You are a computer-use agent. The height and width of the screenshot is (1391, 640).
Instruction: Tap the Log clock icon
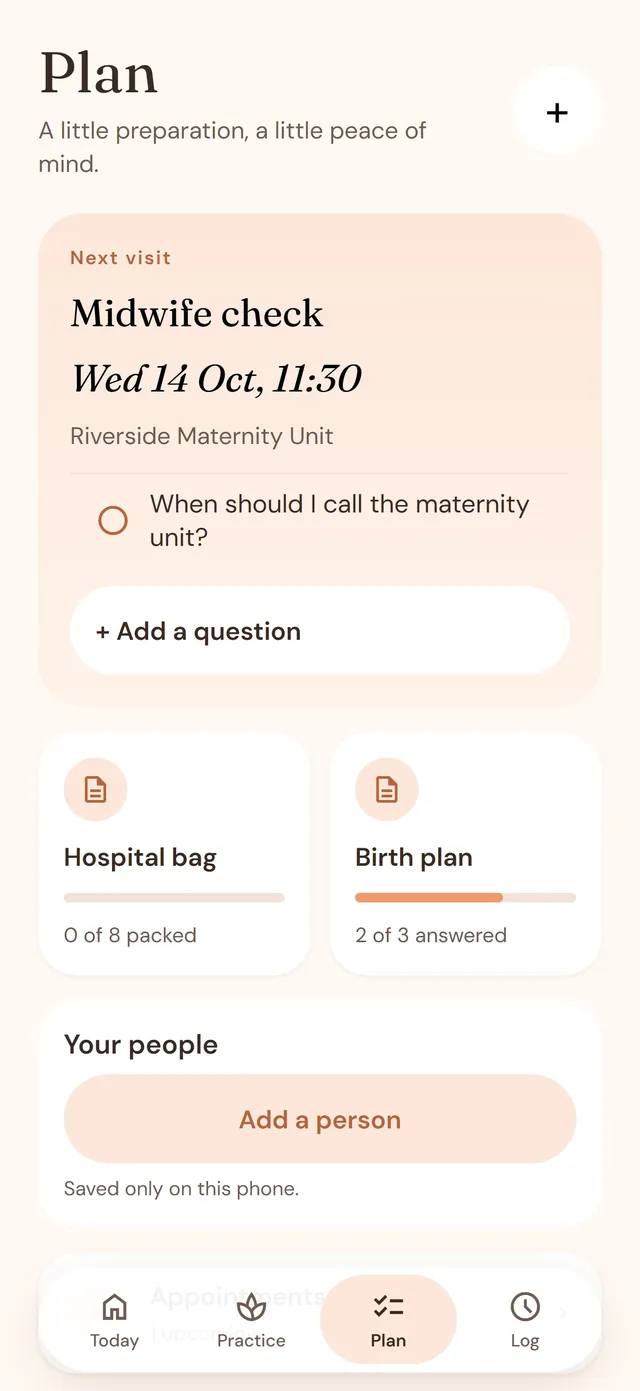click(x=525, y=1306)
